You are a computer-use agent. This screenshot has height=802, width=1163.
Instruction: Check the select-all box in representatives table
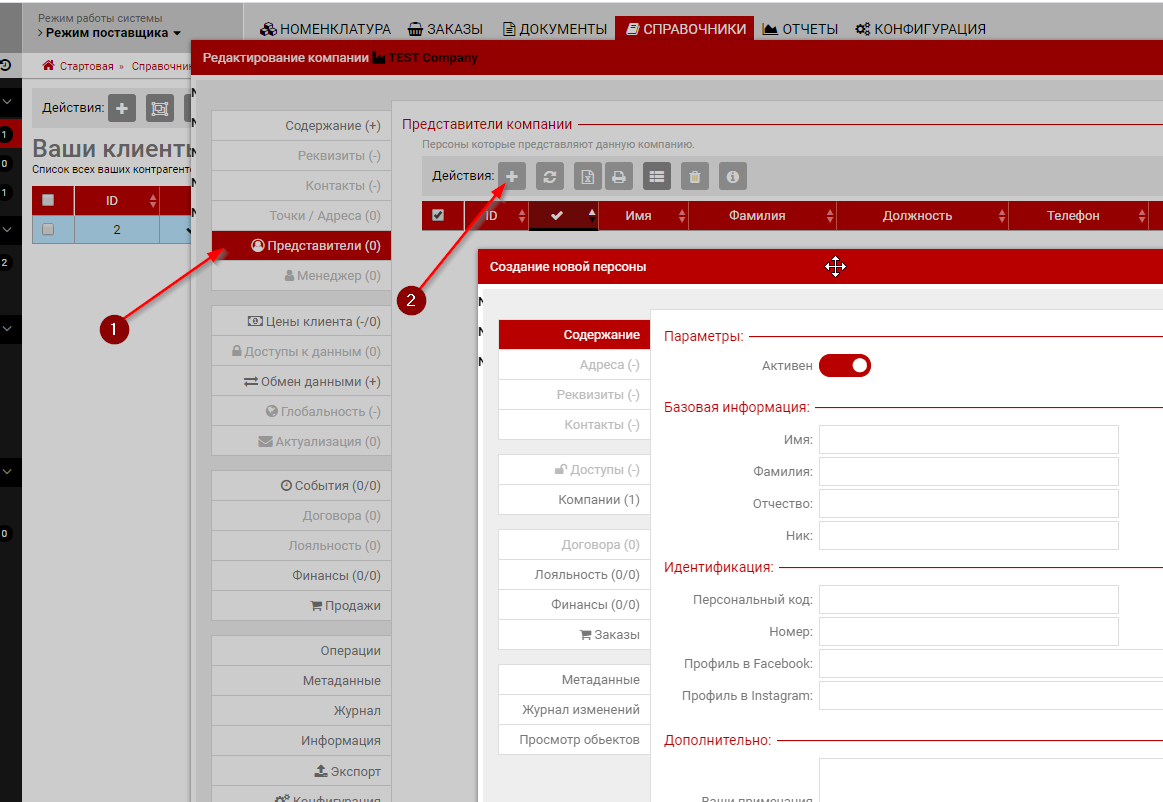(438, 215)
